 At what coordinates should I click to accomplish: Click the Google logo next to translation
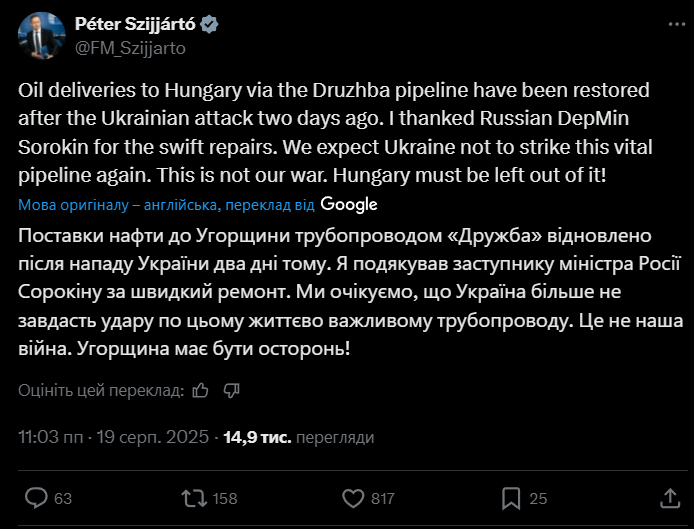(x=350, y=204)
